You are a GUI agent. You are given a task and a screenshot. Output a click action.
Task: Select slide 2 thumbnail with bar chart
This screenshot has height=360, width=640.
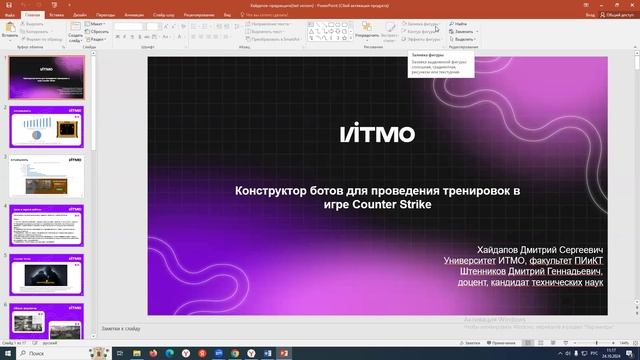(47, 127)
